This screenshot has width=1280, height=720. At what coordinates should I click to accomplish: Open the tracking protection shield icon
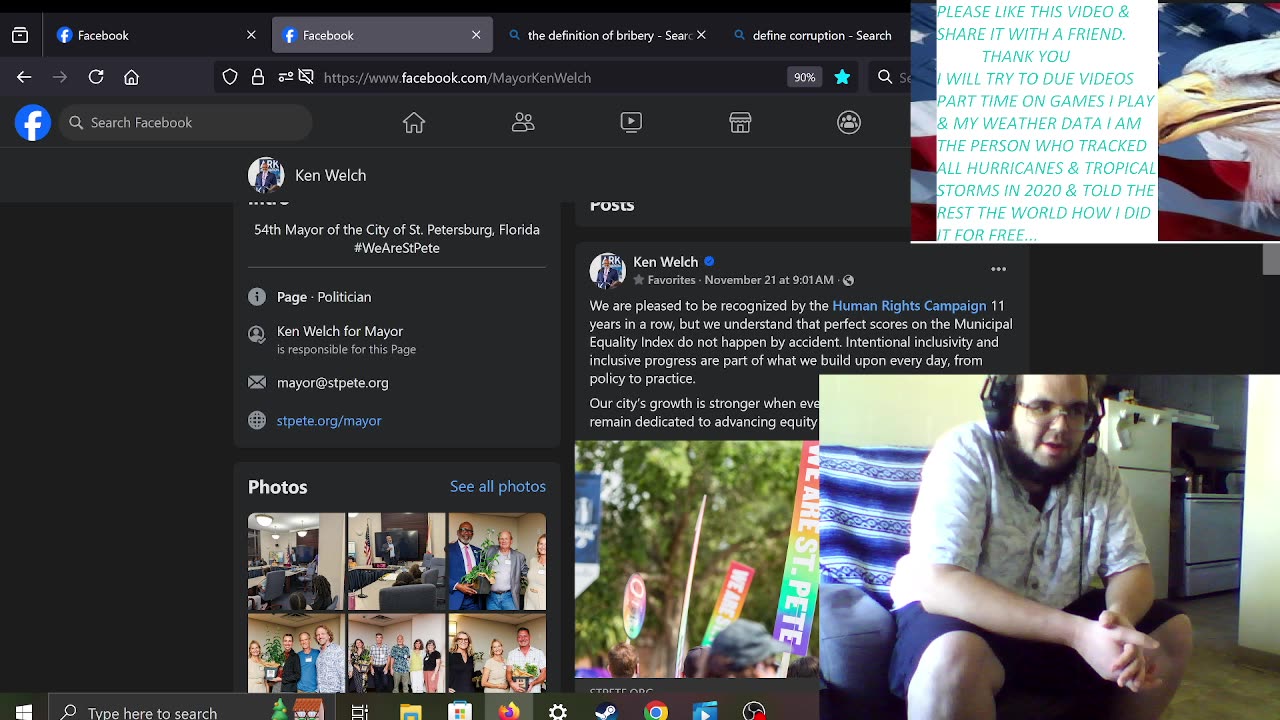point(230,77)
